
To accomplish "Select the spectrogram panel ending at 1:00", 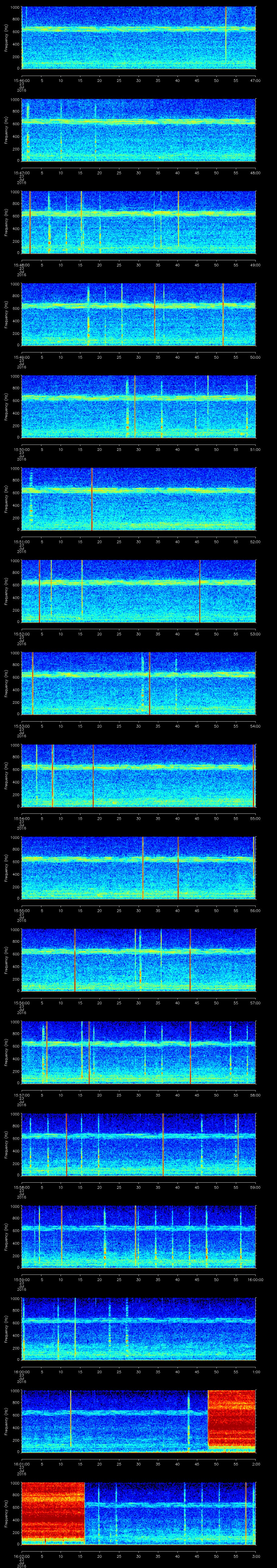I will pyautogui.click(x=138, y=1329).
